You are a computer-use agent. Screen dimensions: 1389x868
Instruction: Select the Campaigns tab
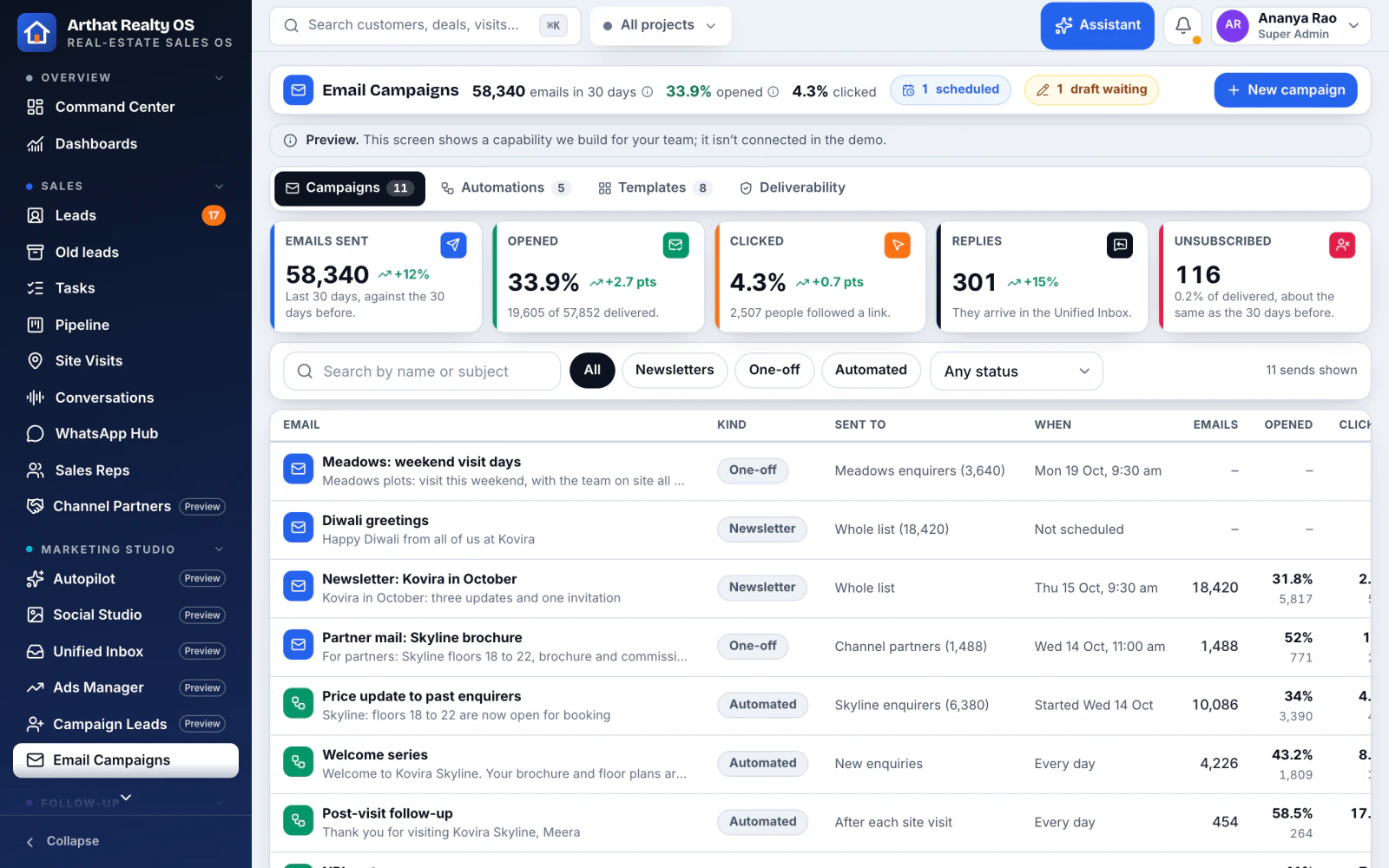tap(350, 188)
